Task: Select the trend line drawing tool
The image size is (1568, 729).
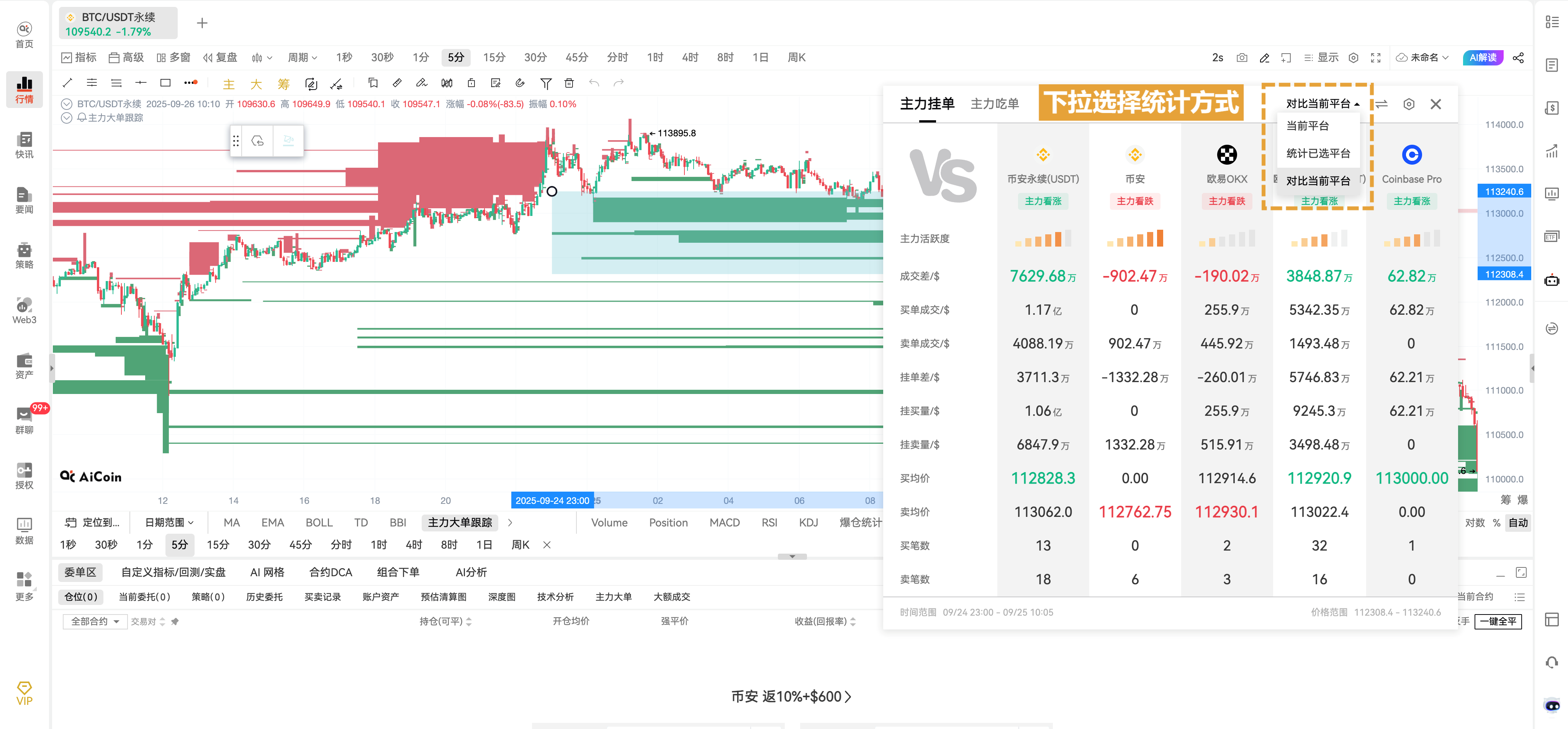Action: click(x=67, y=83)
